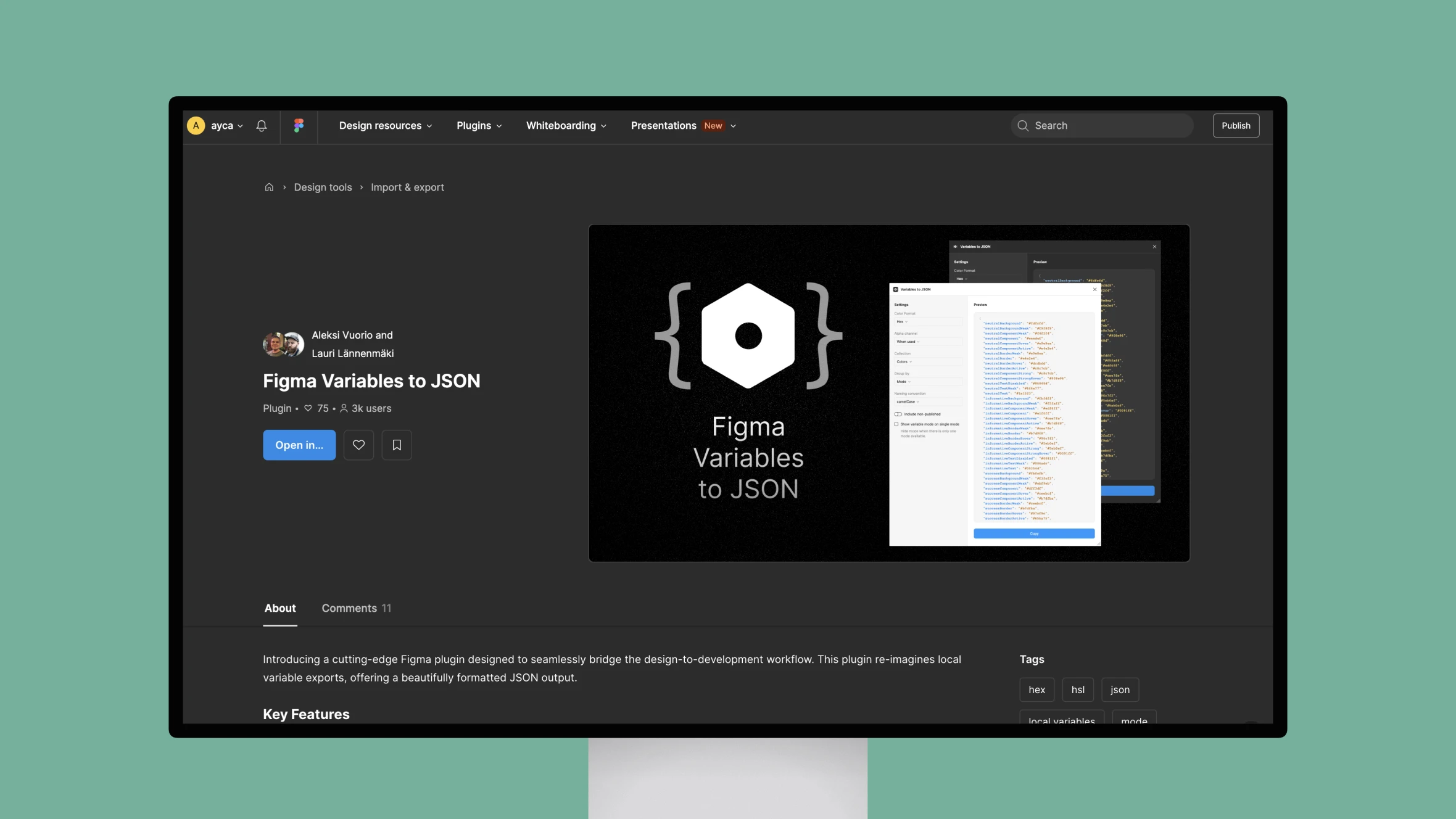Click the Figma logo icon in navbar
1456x819 pixels.
tap(298, 125)
